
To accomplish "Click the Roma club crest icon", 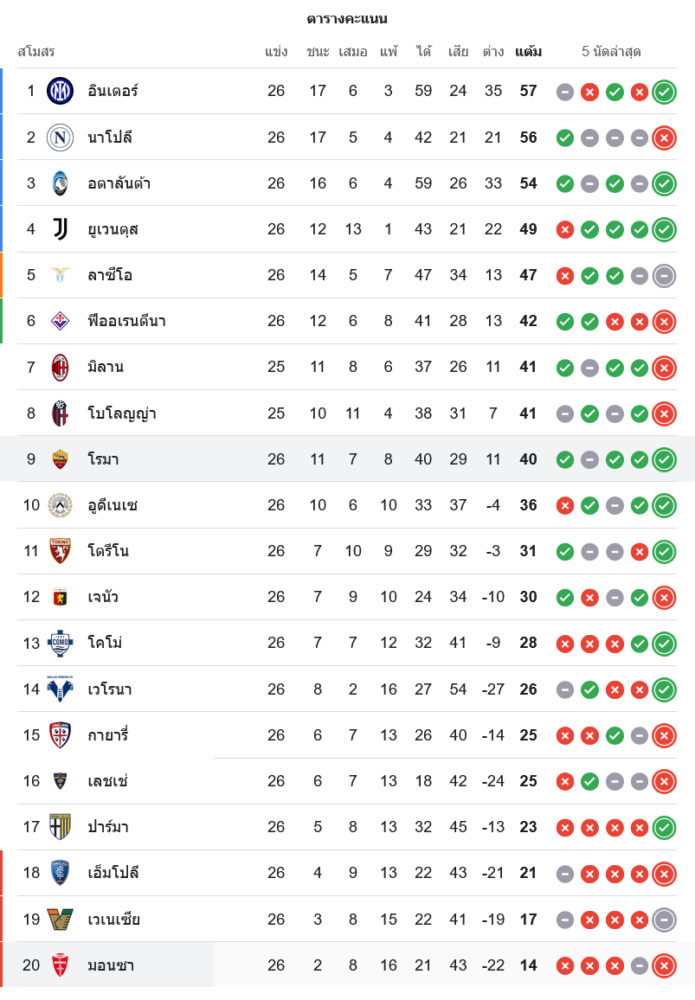I will point(60,459).
